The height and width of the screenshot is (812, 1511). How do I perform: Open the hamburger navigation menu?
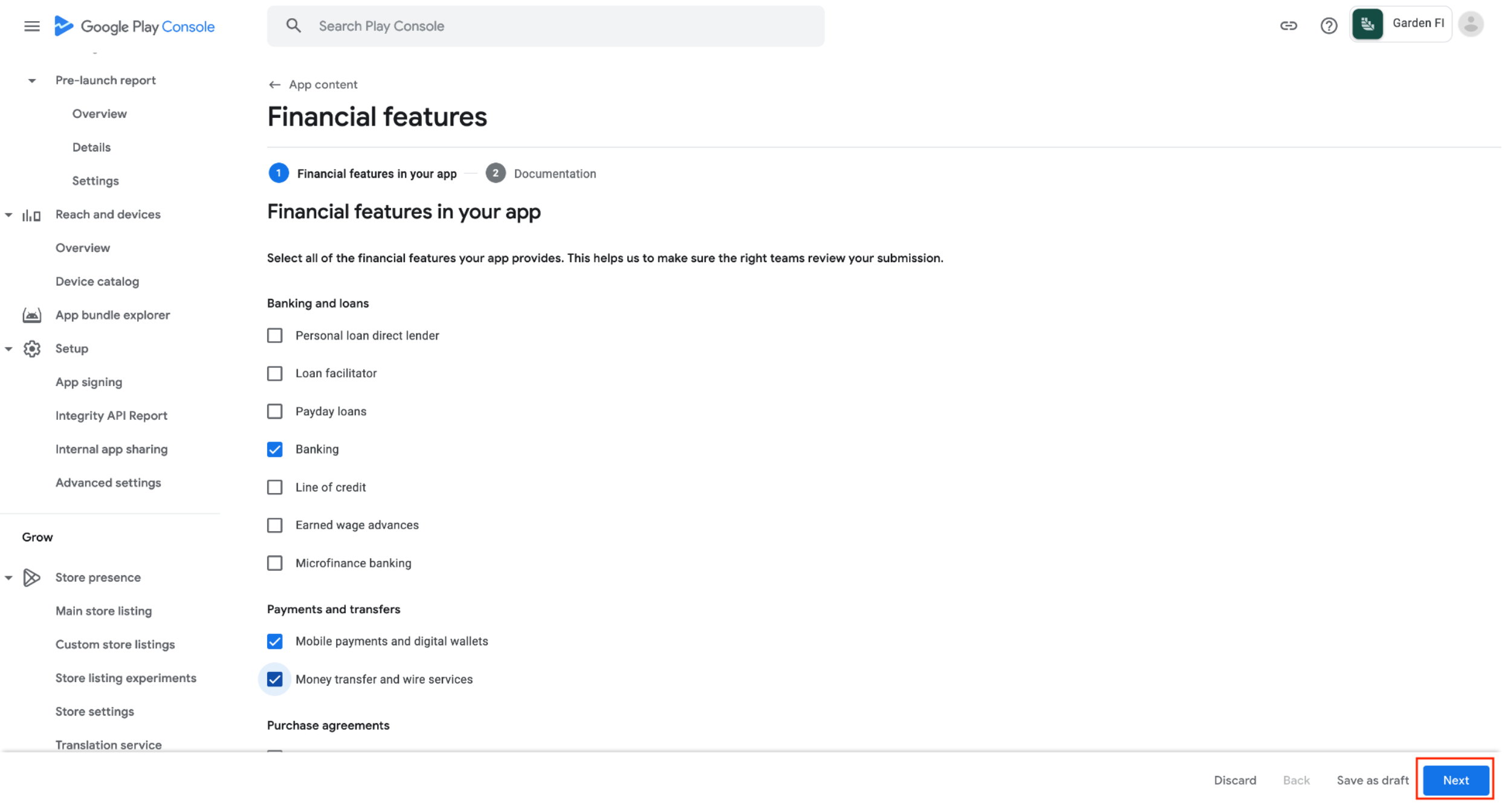coord(31,26)
